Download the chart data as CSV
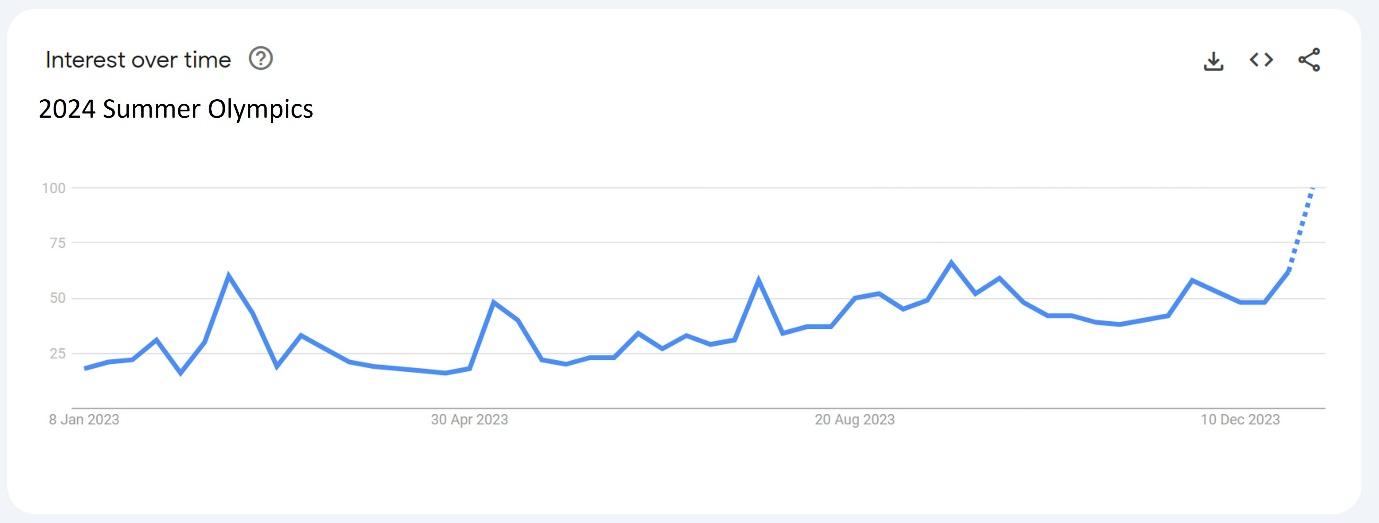 coord(1213,61)
